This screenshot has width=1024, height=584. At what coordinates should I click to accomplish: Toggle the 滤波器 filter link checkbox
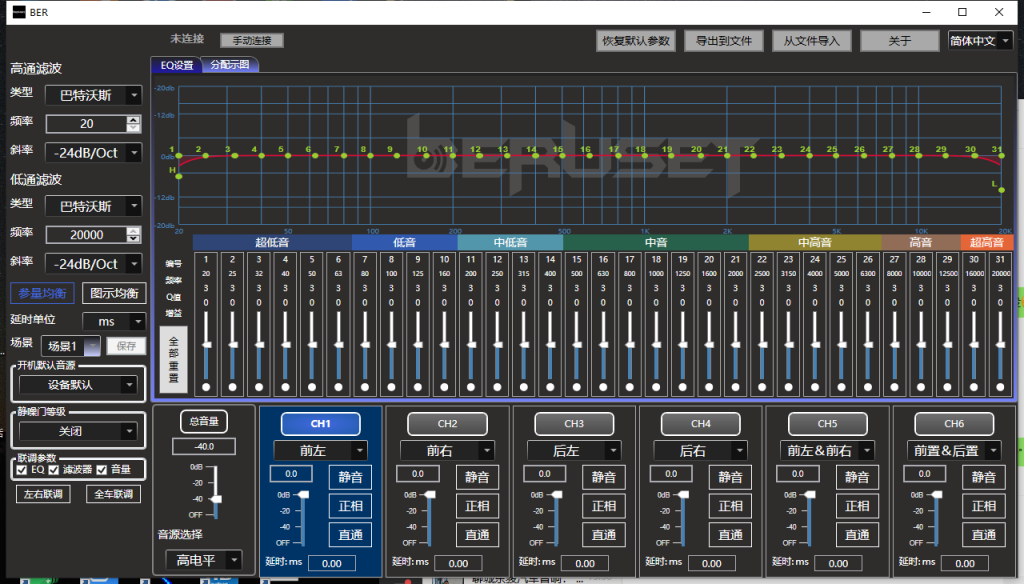click(x=54, y=470)
